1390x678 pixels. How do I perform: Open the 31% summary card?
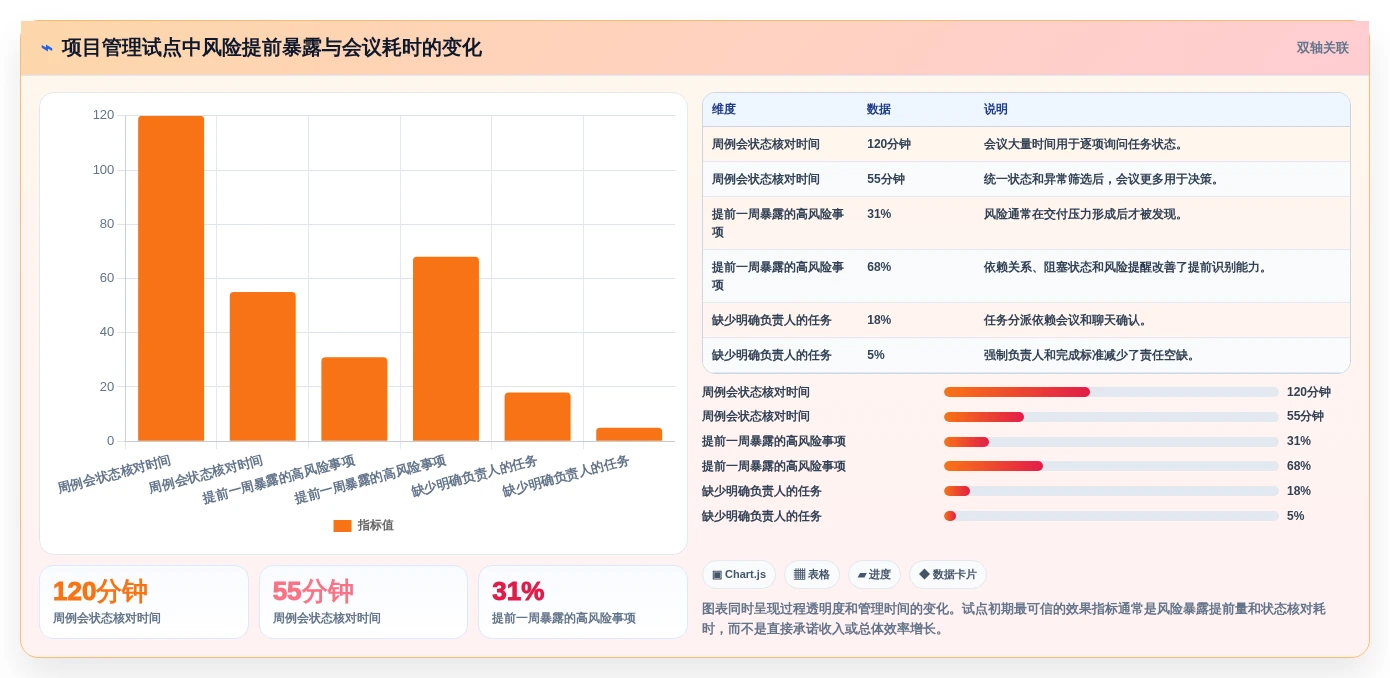[x=583, y=602]
